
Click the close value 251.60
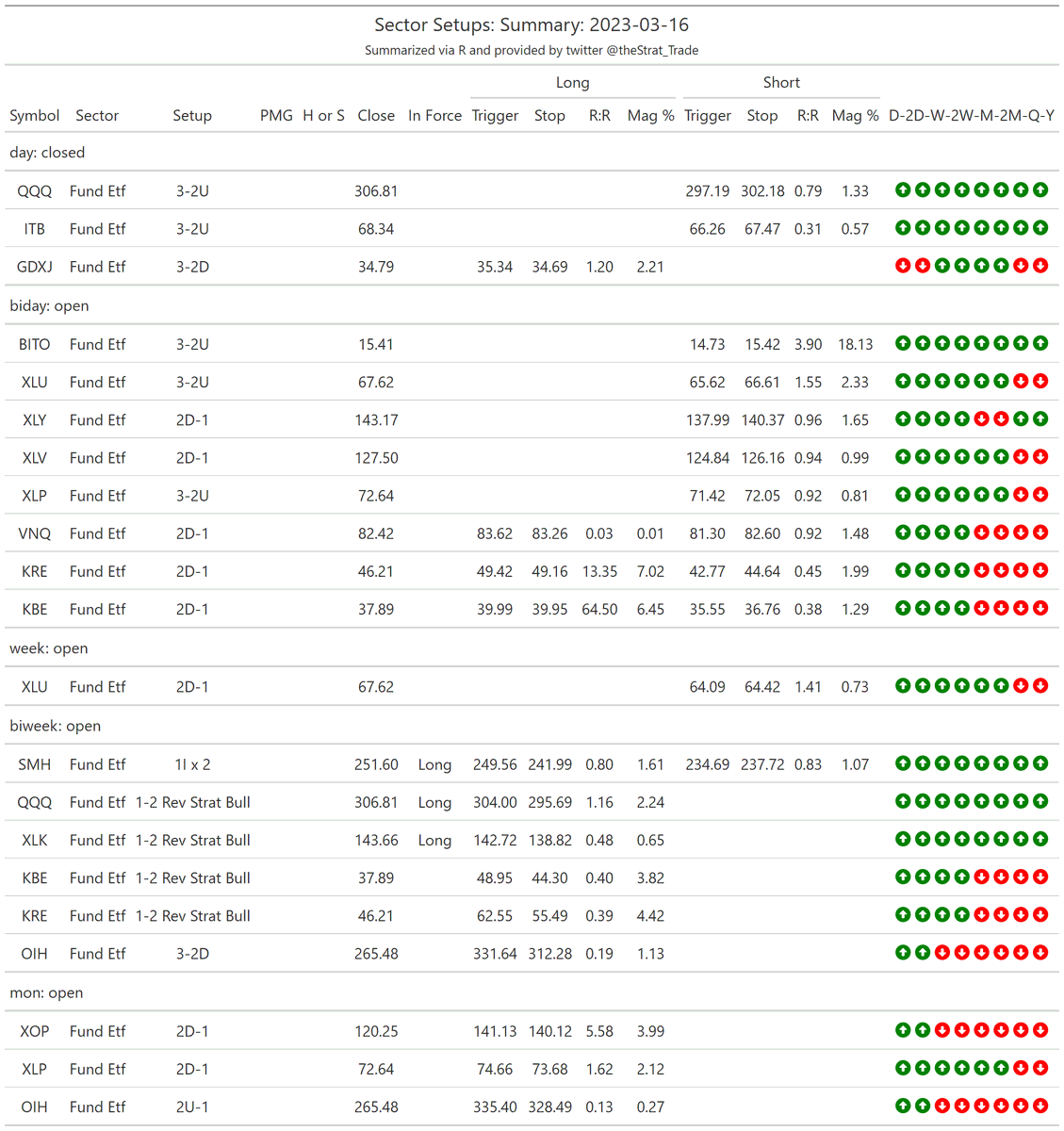click(x=376, y=764)
